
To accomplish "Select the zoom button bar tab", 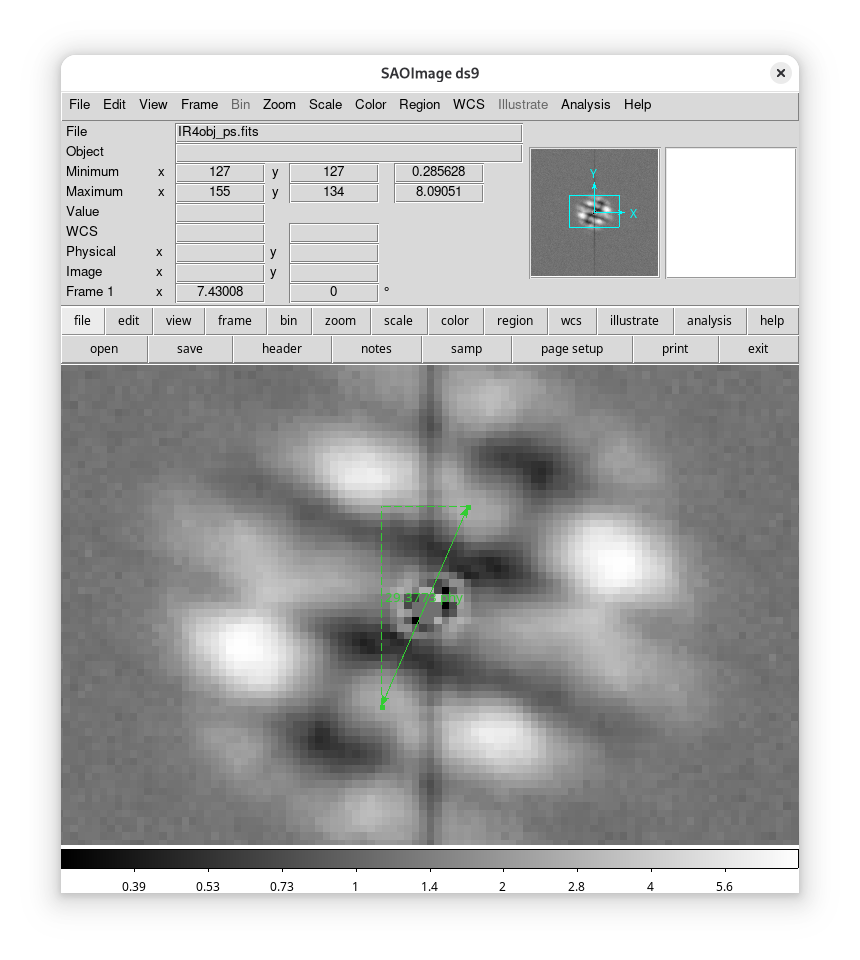I will [x=340, y=321].
